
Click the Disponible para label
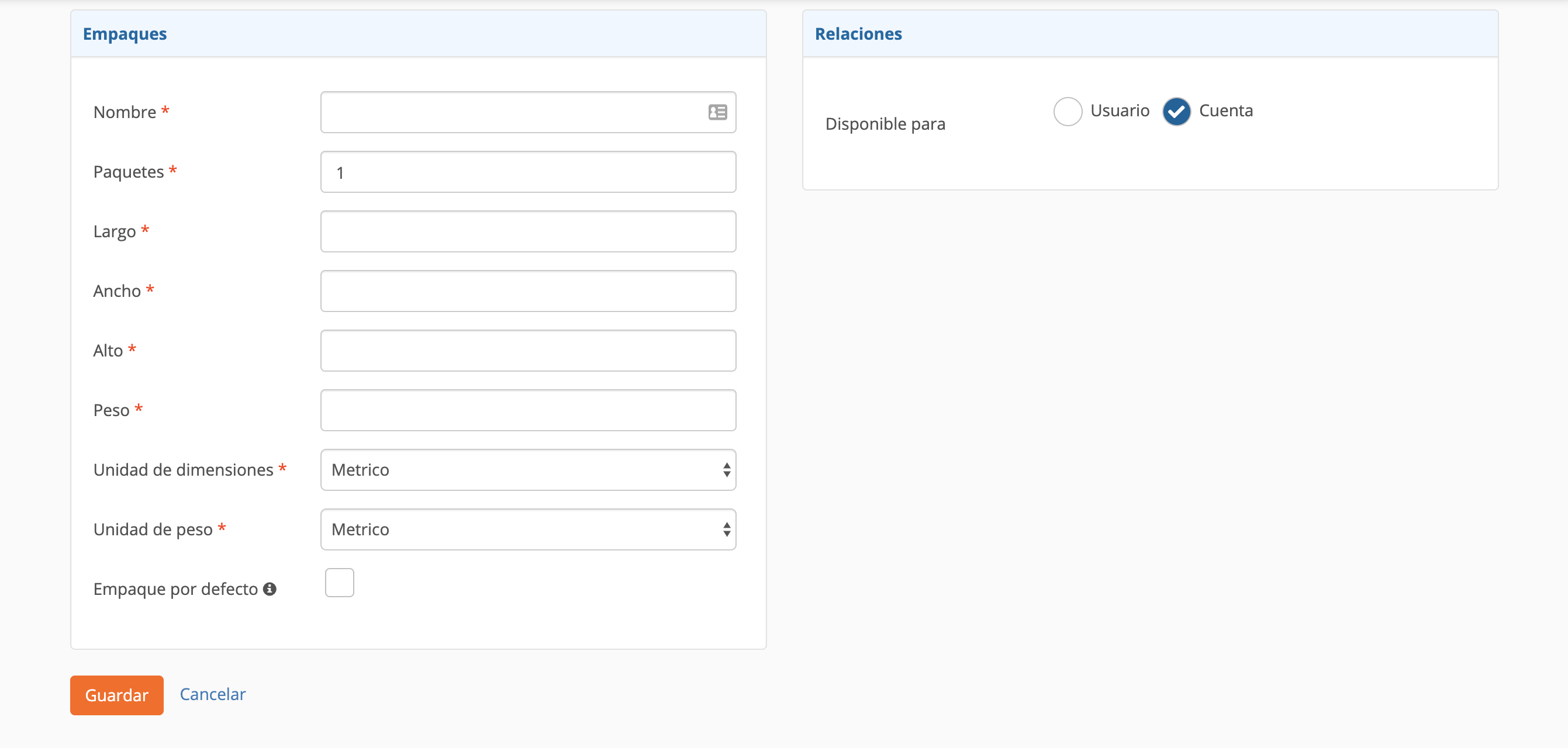885,124
